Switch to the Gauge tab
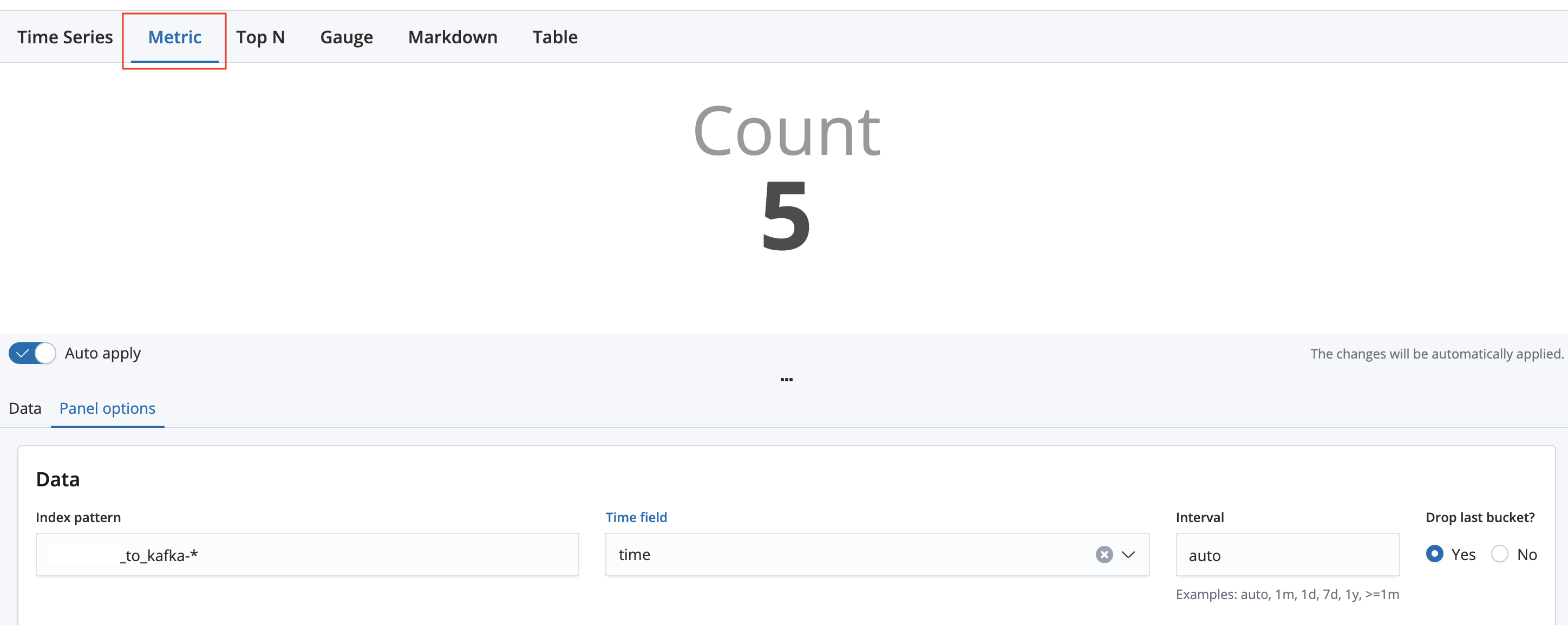Viewport: 1568px width, 625px height. pyautogui.click(x=347, y=37)
